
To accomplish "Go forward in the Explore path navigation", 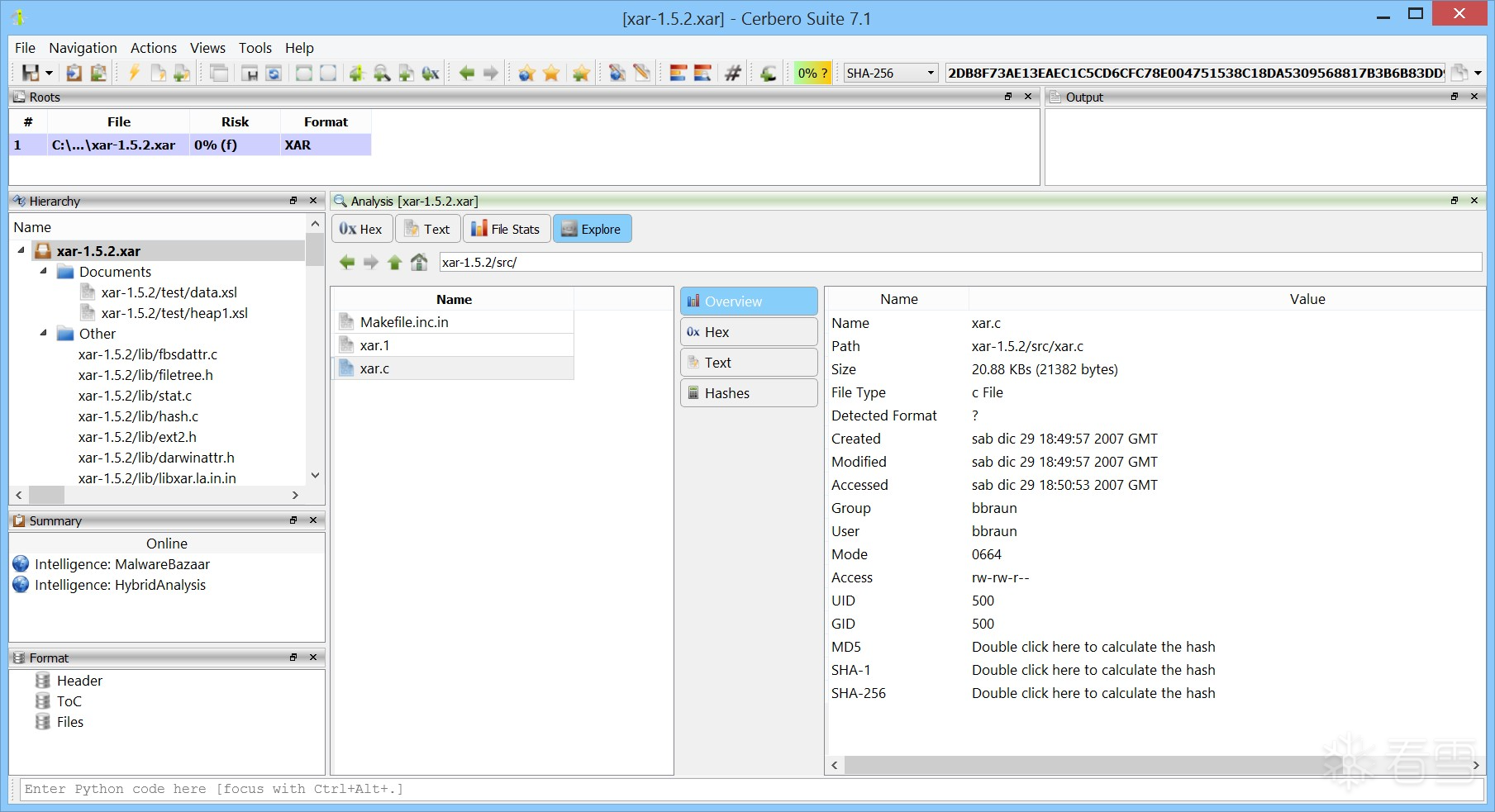I will 371,263.
